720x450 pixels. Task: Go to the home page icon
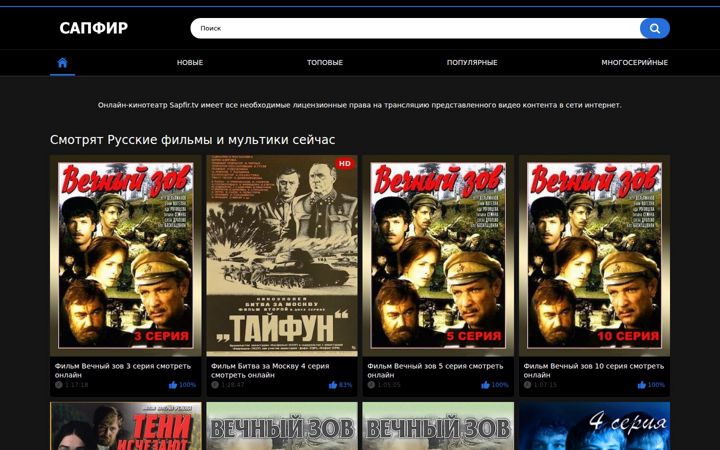click(62, 62)
